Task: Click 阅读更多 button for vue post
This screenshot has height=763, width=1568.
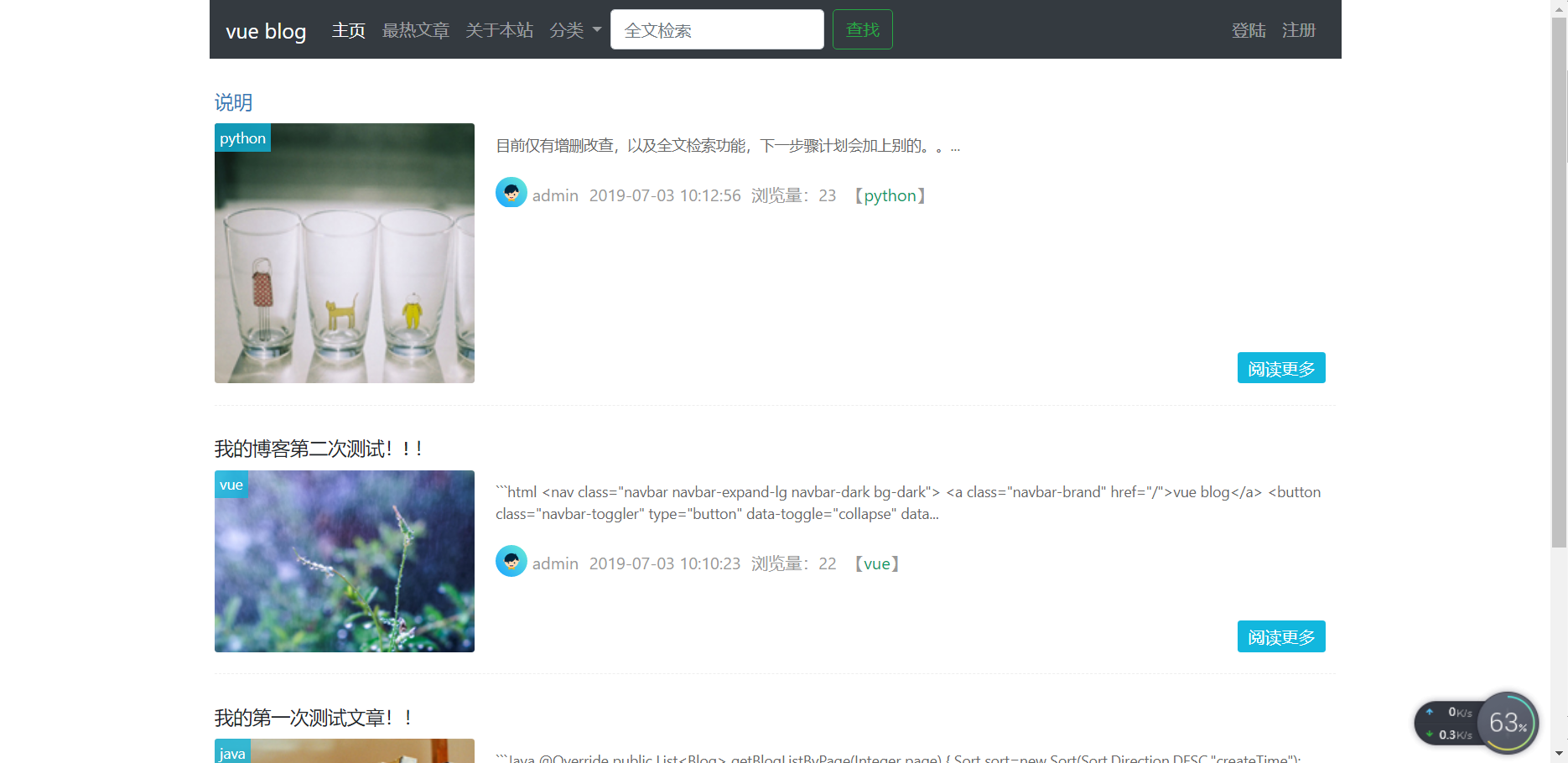Action: [x=1281, y=636]
